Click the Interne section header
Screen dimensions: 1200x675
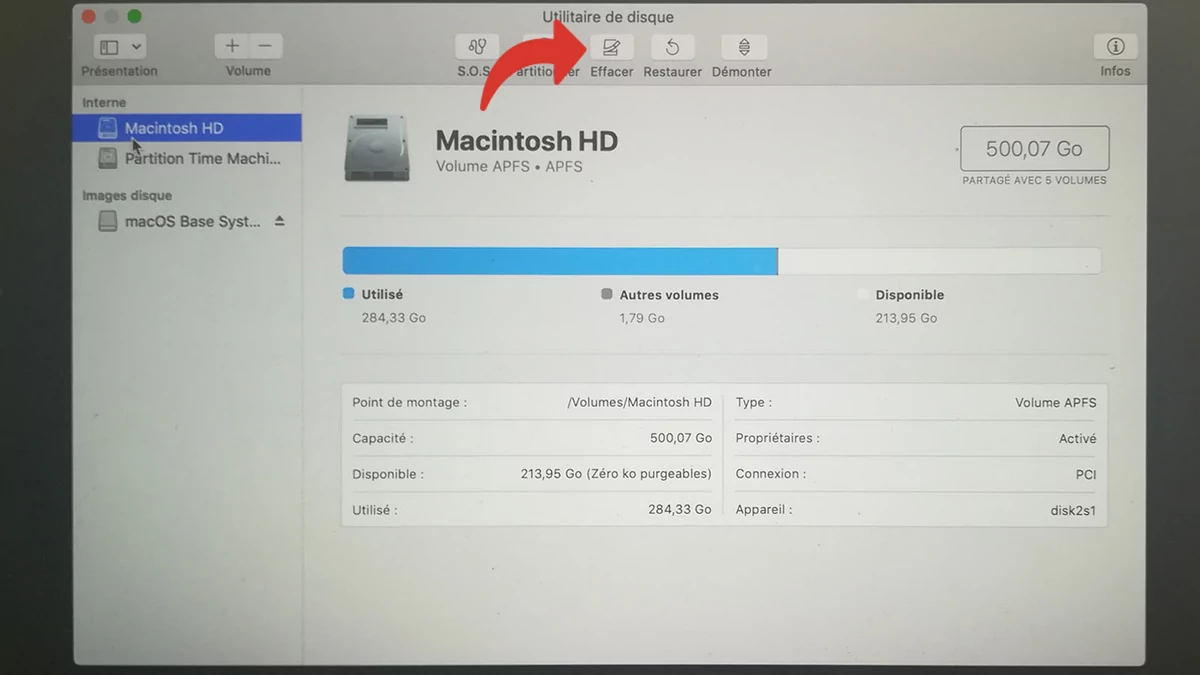104,103
